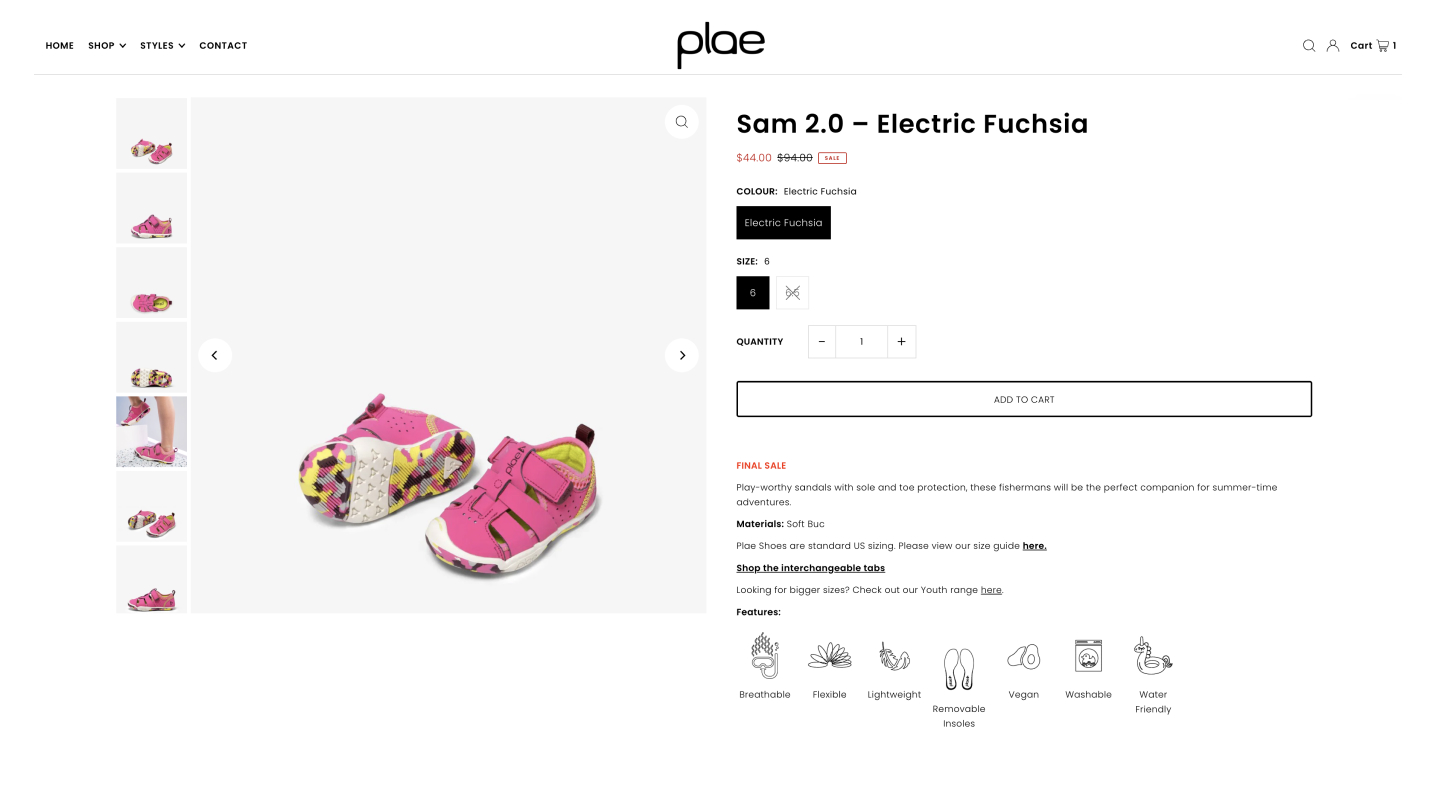Screen dimensions: 1436x809
Task: Open Shop the interchangeable tabs link
Action: (810, 568)
